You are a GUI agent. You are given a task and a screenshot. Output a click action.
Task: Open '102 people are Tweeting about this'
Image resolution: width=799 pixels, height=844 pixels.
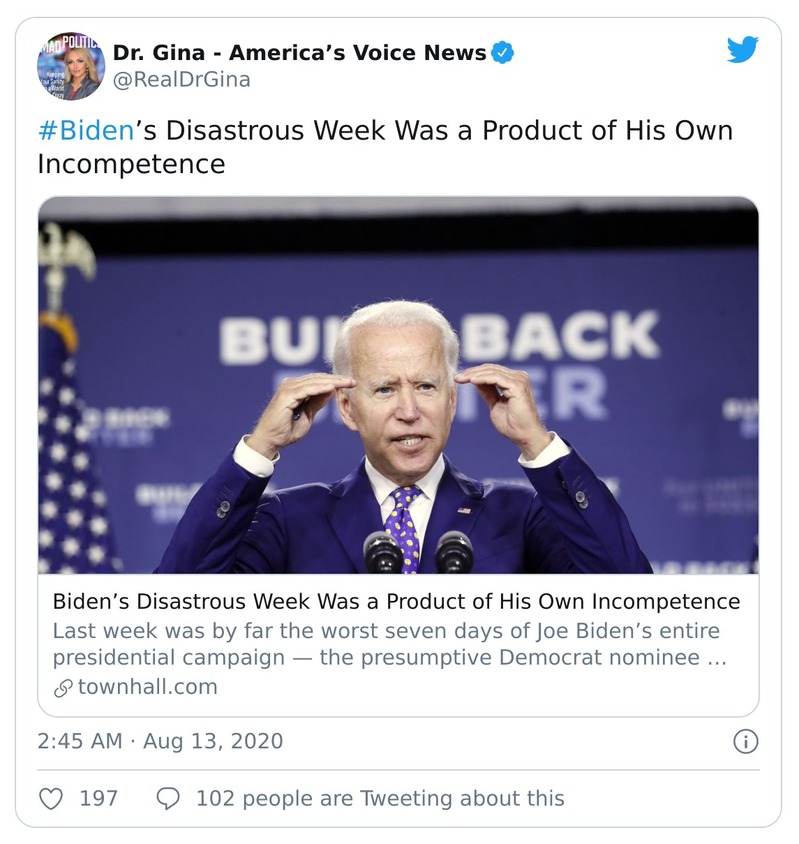coord(379,798)
